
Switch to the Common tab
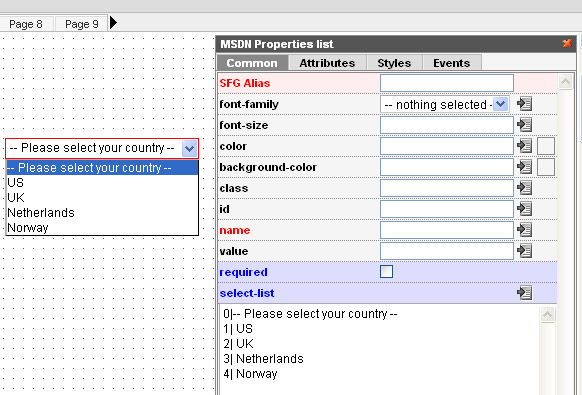252,63
